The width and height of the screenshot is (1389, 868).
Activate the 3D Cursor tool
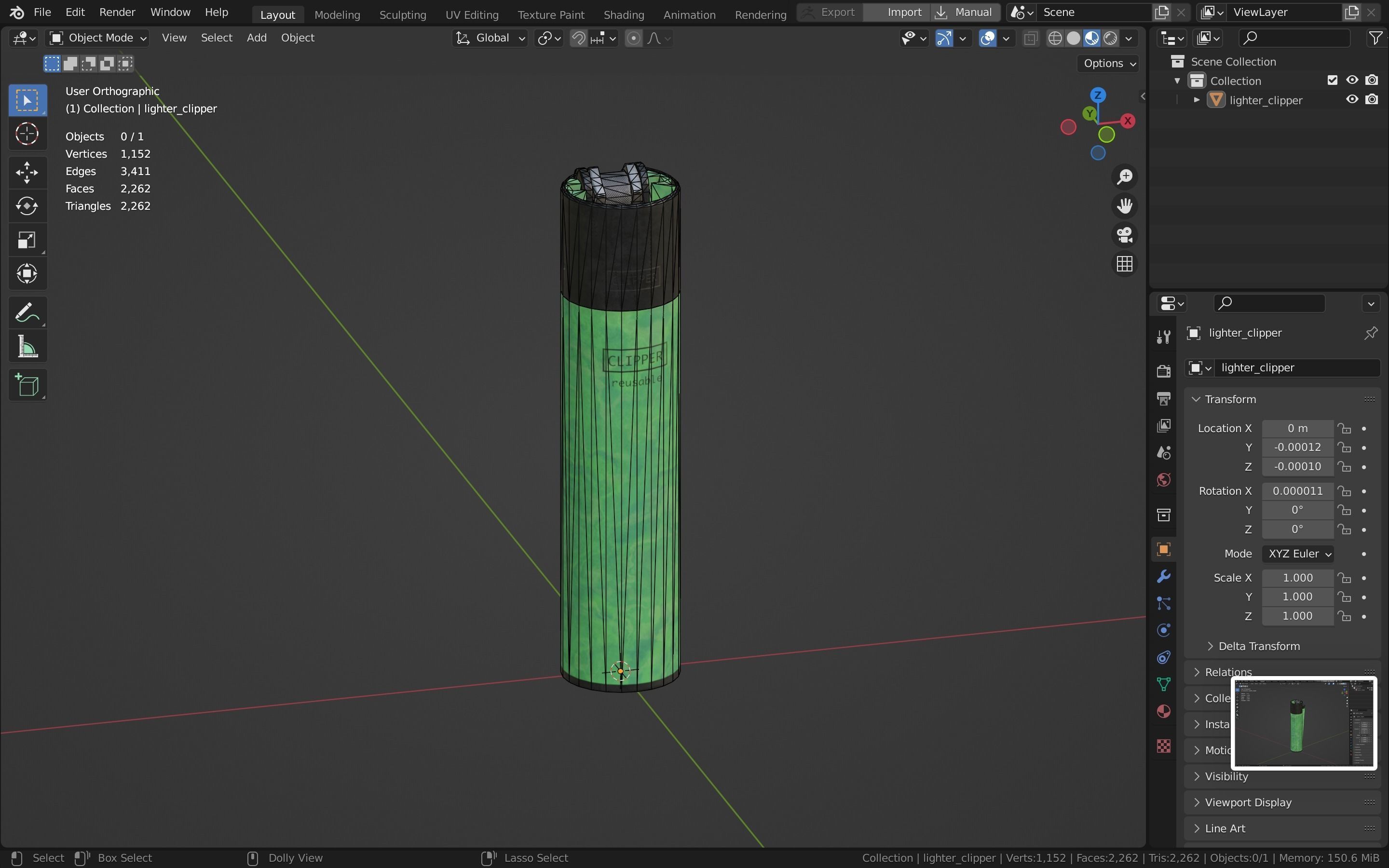tap(27, 135)
